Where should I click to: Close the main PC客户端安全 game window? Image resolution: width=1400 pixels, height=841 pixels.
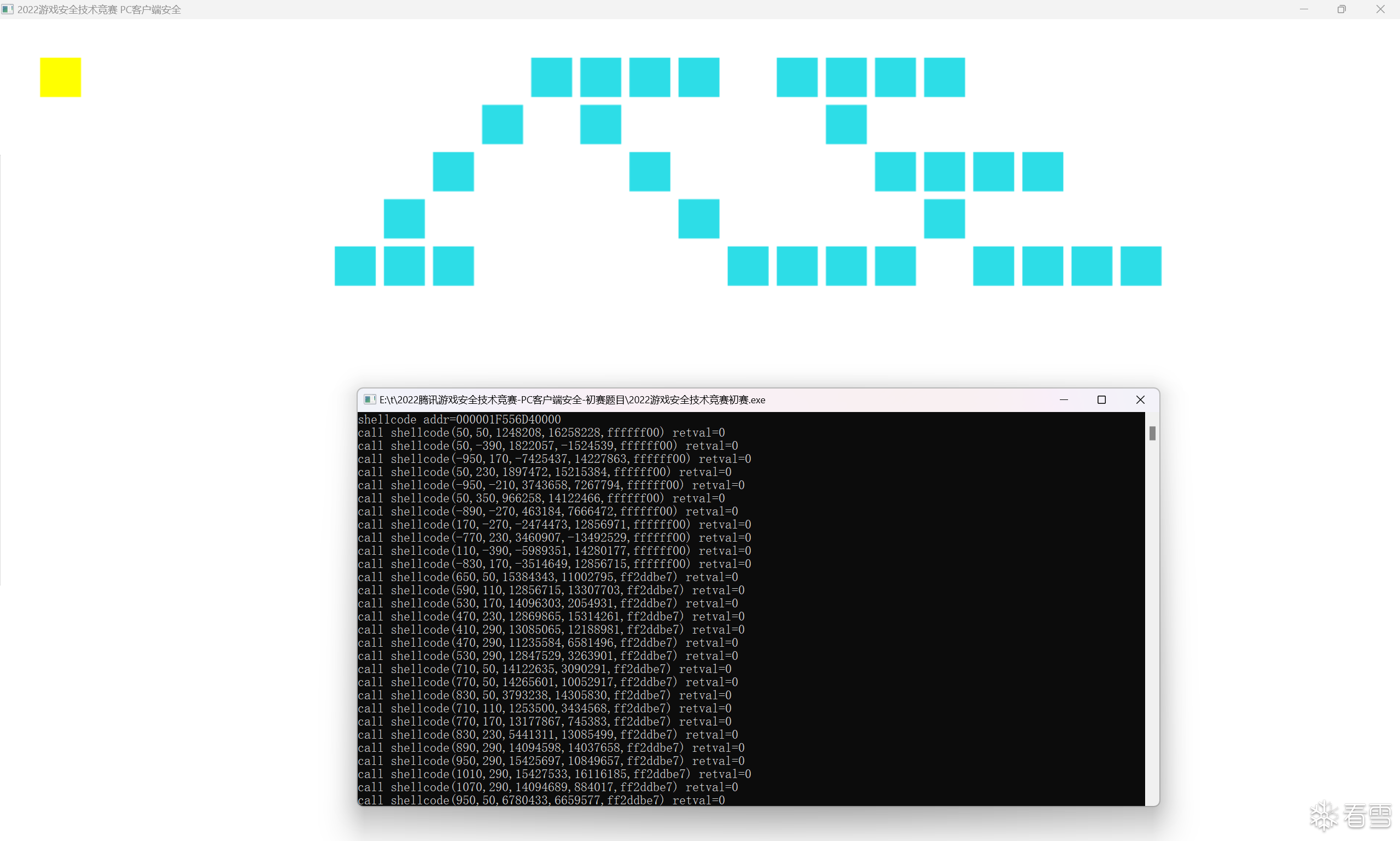point(1380,9)
